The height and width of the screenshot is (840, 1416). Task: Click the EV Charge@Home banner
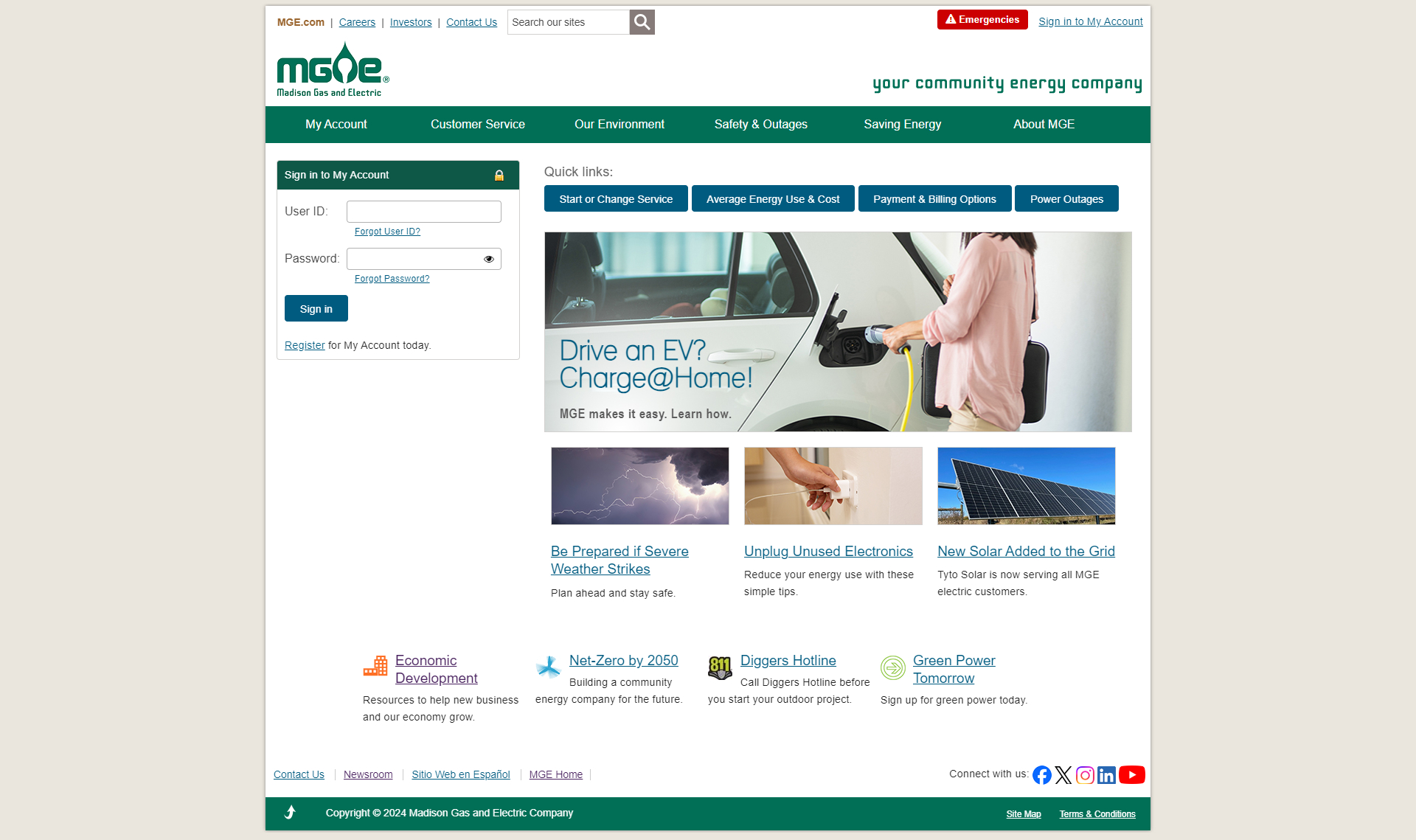tap(838, 332)
